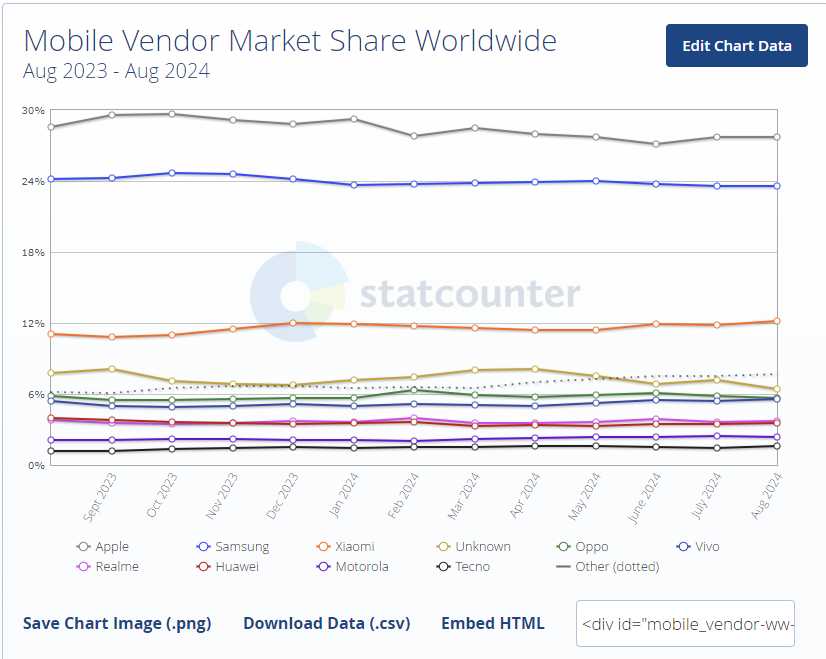This screenshot has width=826, height=659.
Task: Click Xiaomi data point at Sept 2023
Action: (x=112, y=337)
